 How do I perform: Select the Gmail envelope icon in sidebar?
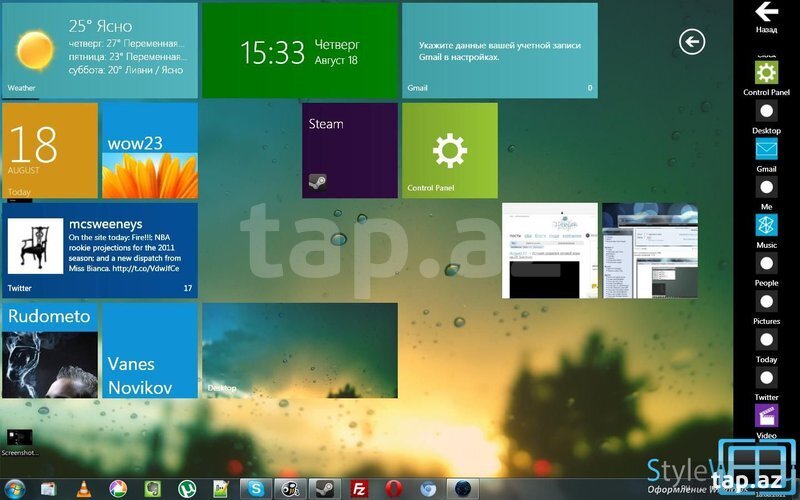point(766,149)
